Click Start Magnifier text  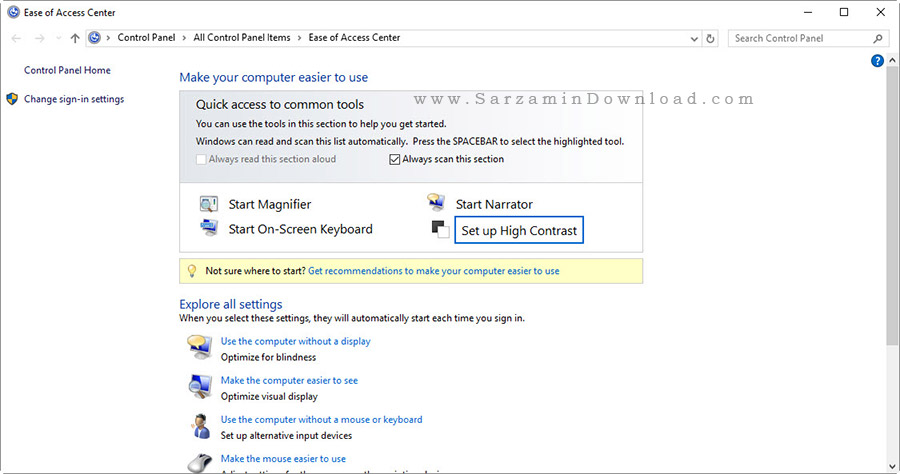[x=270, y=204]
